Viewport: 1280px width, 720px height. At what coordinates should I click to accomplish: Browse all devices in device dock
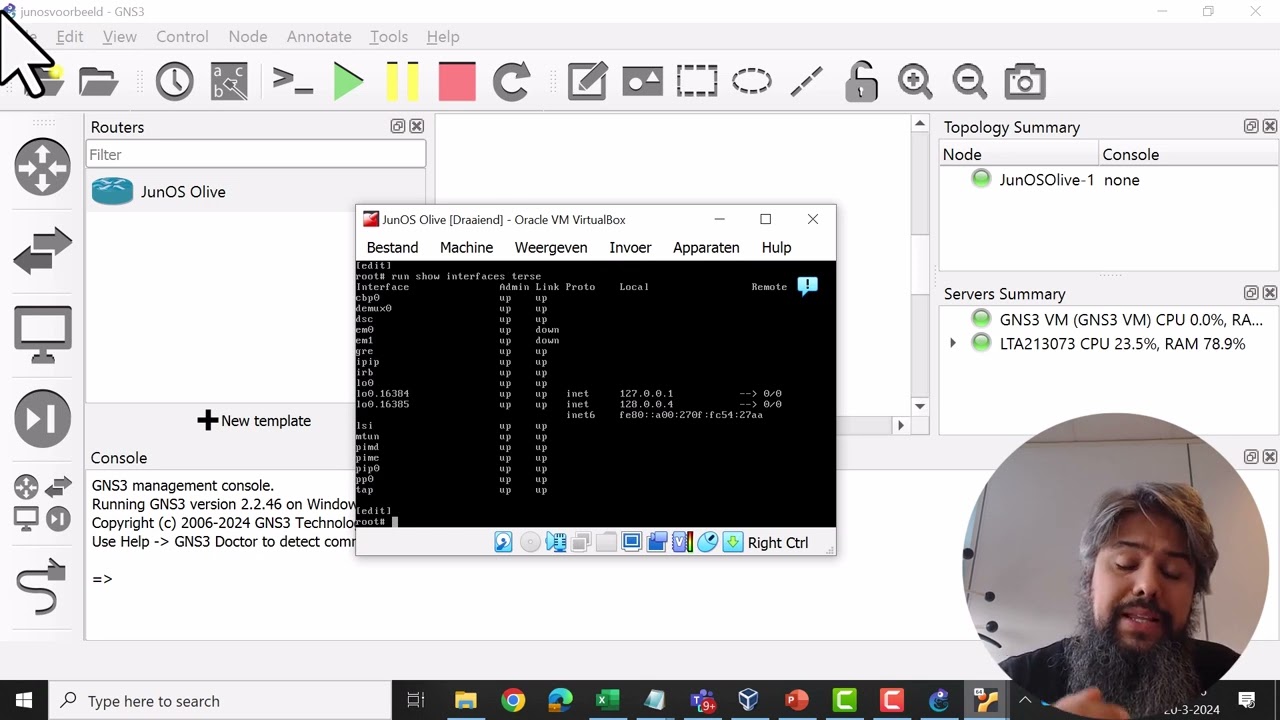point(42,502)
